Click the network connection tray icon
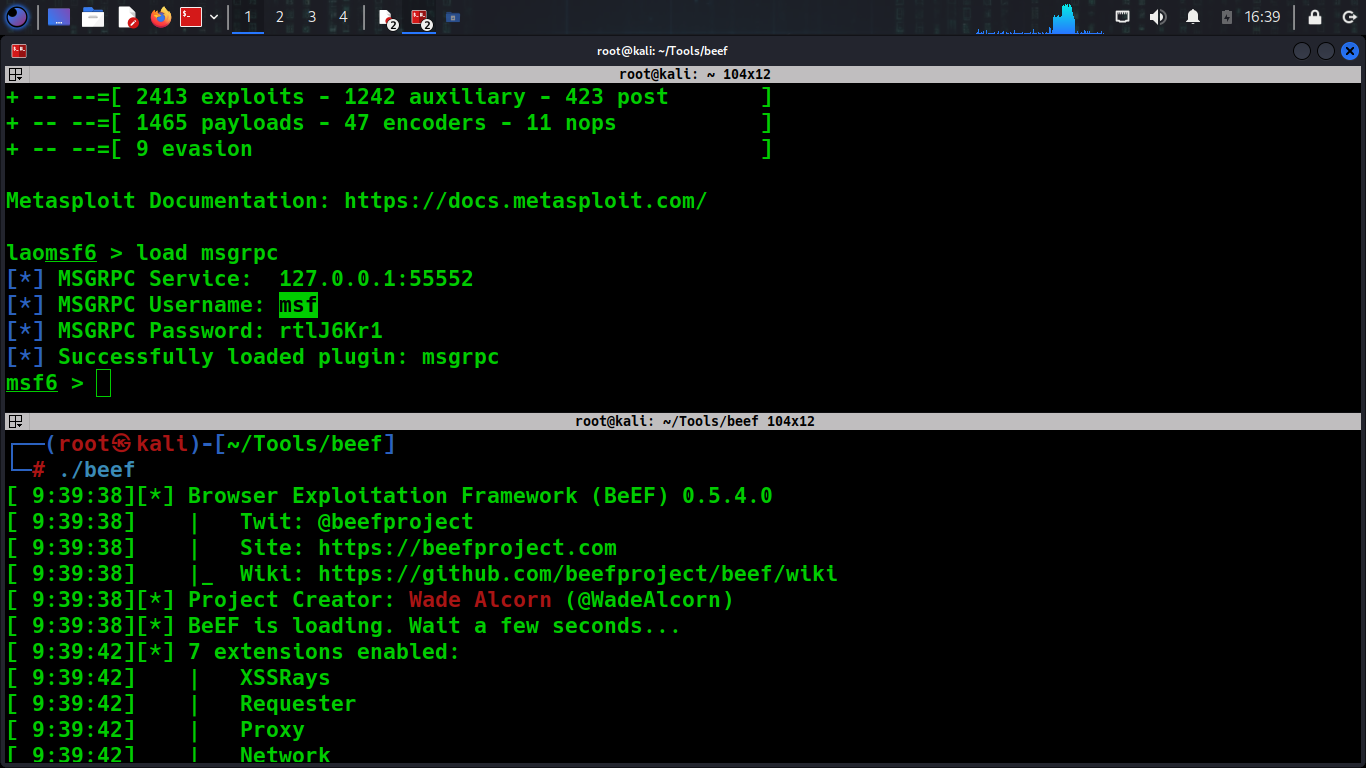This screenshot has width=1366, height=768. click(1123, 17)
